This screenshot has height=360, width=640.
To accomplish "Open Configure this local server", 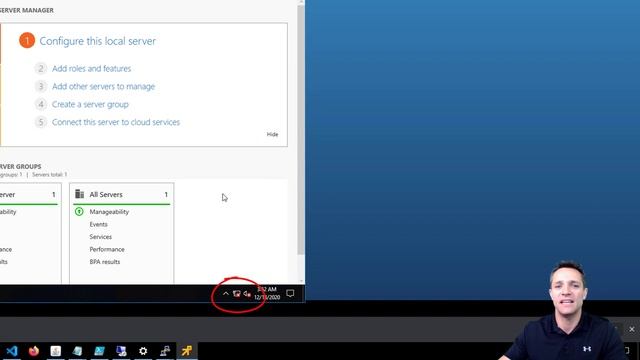I will (x=98, y=41).
